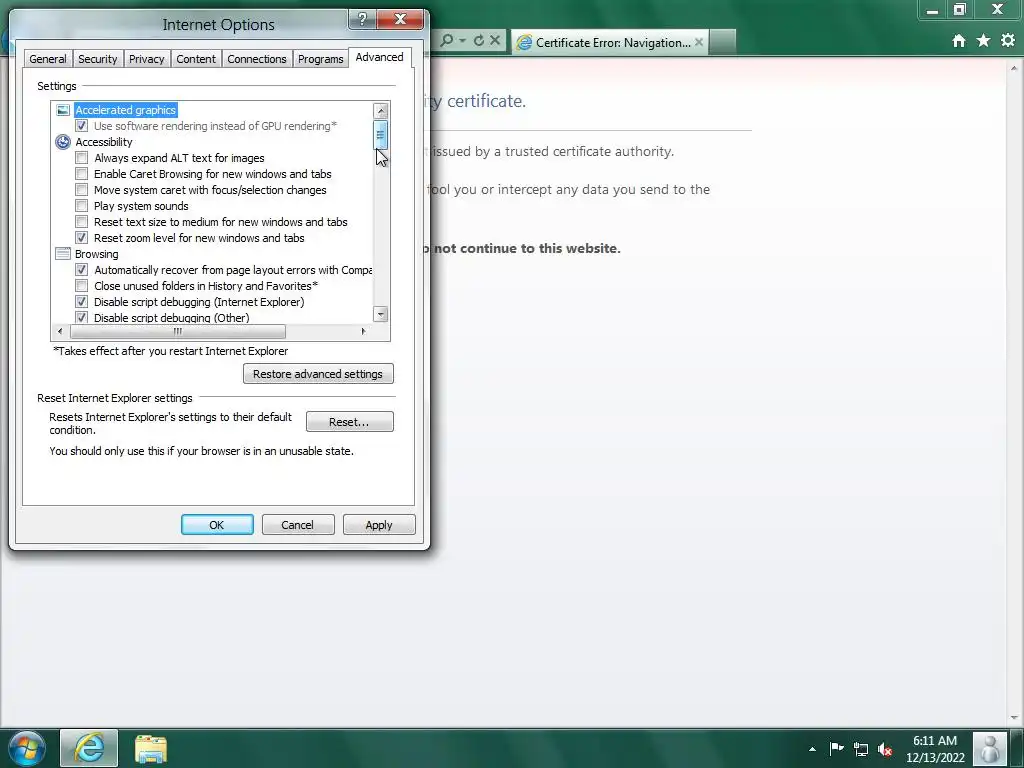Open the browser Tools gear icon

(1008, 40)
